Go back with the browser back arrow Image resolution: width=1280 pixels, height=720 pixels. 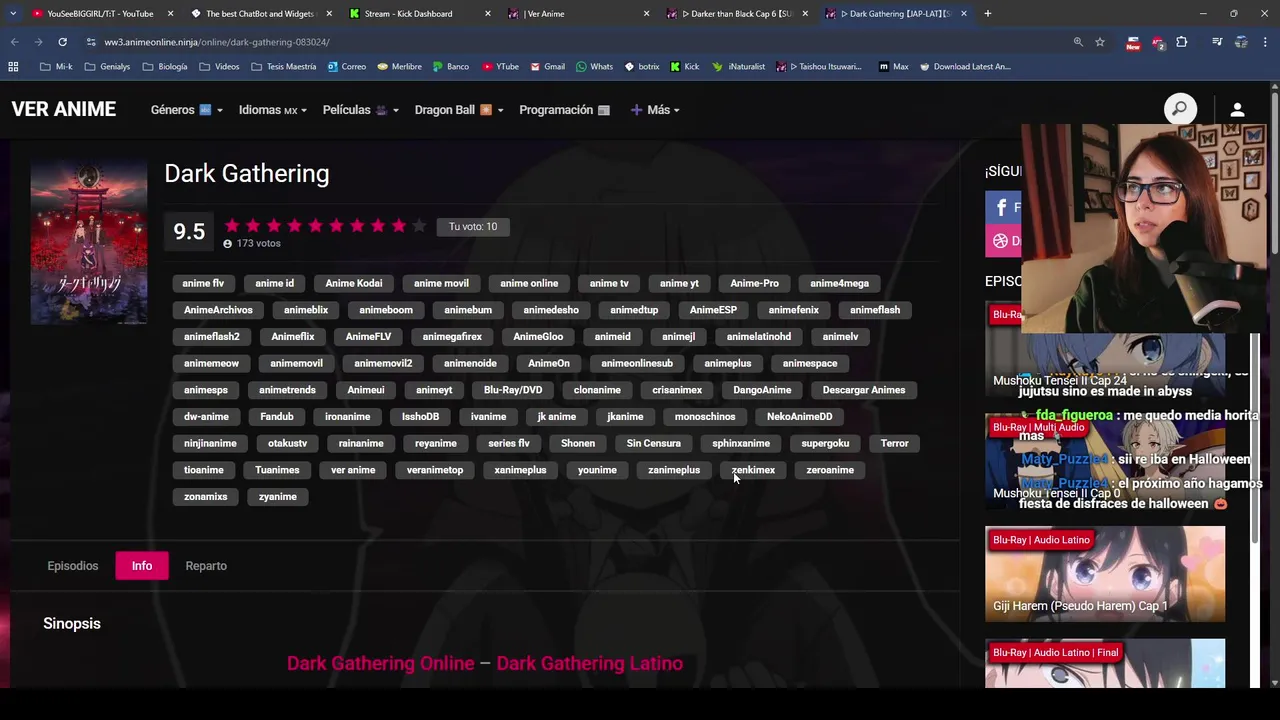pyautogui.click(x=14, y=42)
